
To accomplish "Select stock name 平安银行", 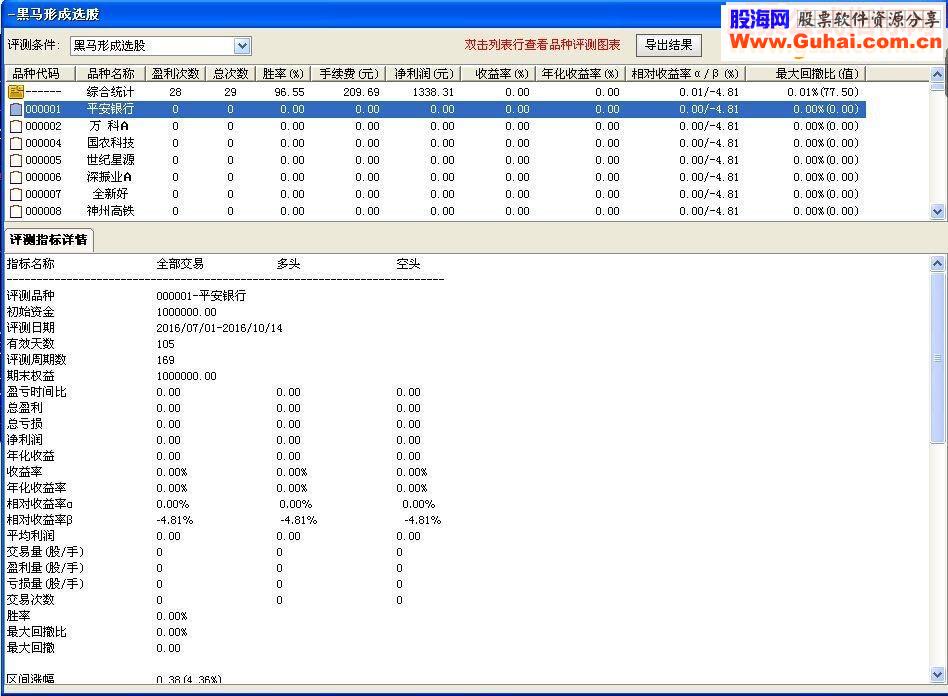I will (110, 109).
